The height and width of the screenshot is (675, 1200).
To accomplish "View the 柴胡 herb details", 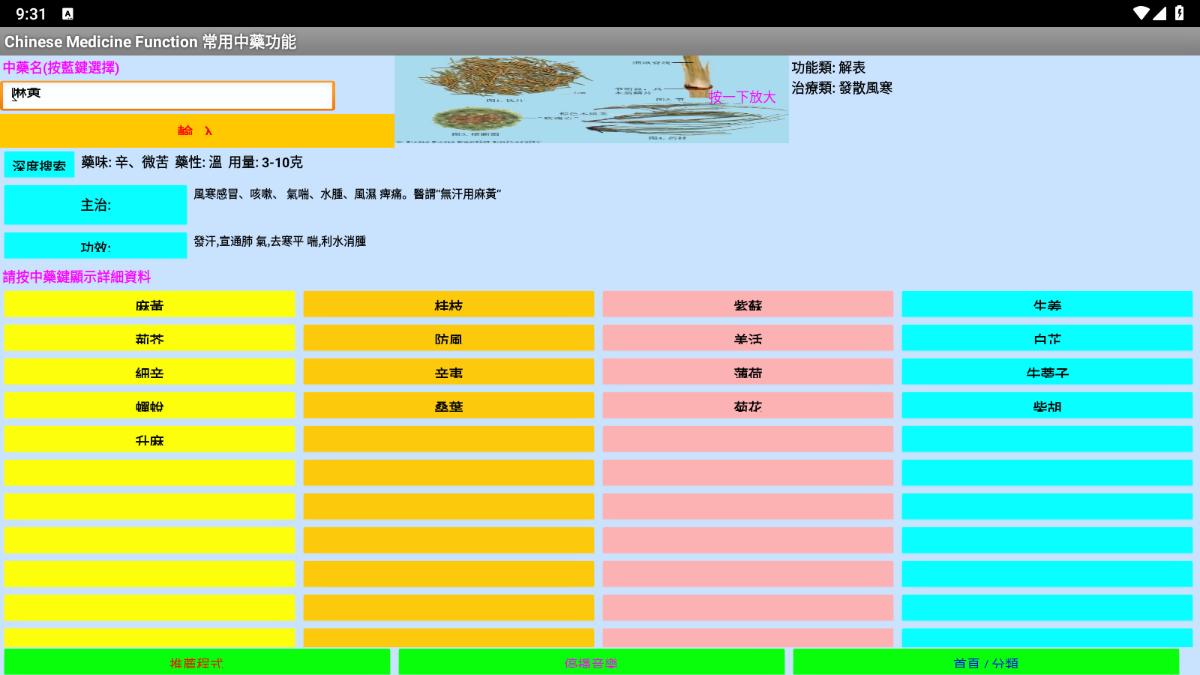I will (x=1047, y=406).
